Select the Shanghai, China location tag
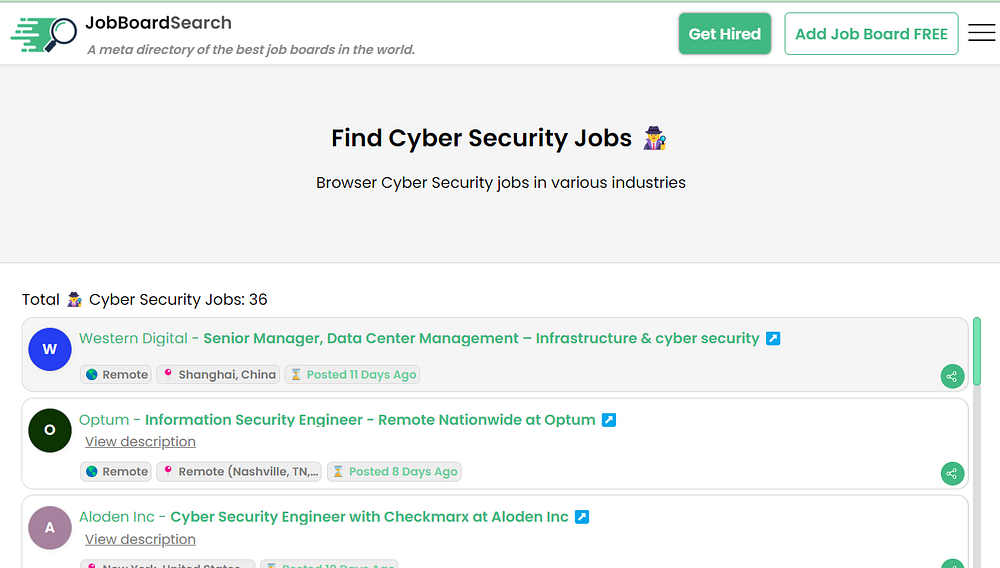 pos(218,375)
